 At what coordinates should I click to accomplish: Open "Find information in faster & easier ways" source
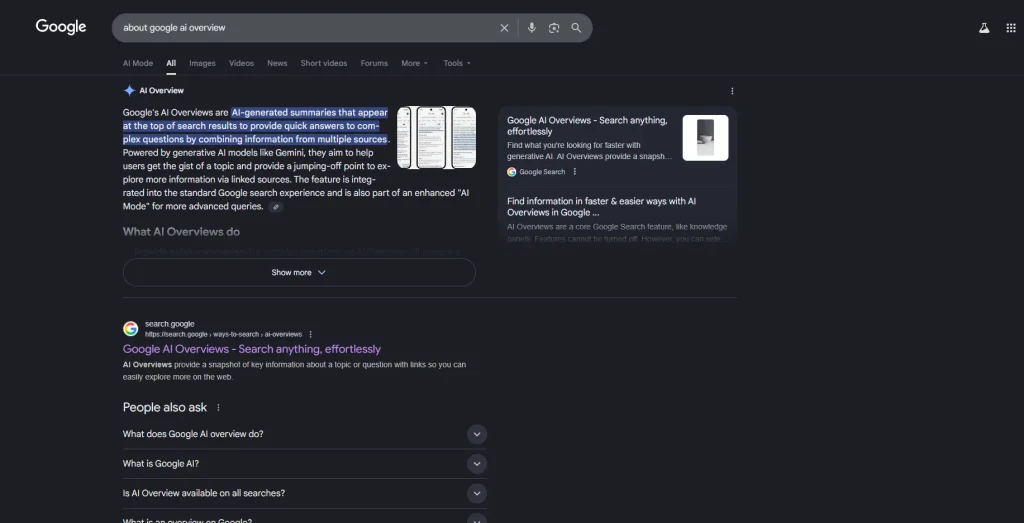coord(601,207)
